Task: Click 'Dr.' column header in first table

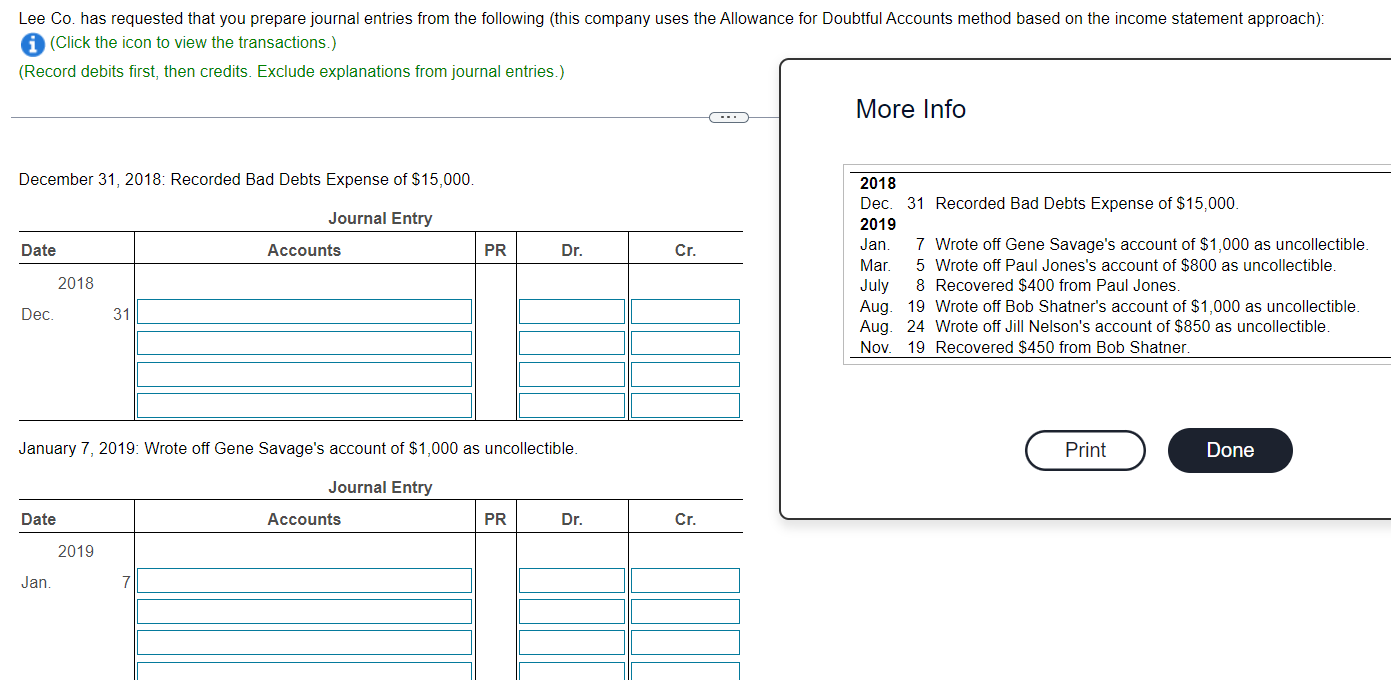Action: (572, 251)
